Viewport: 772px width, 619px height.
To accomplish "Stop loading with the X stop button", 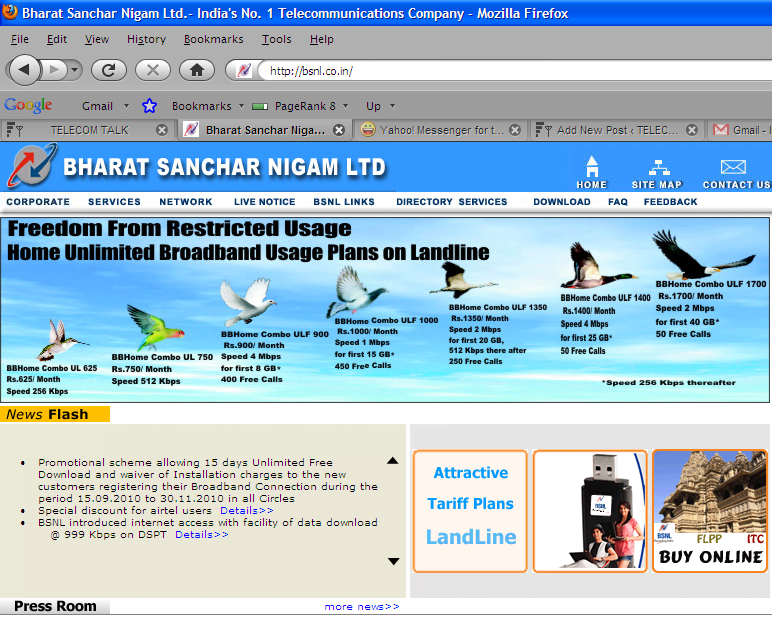I will (x=153, y=70).
